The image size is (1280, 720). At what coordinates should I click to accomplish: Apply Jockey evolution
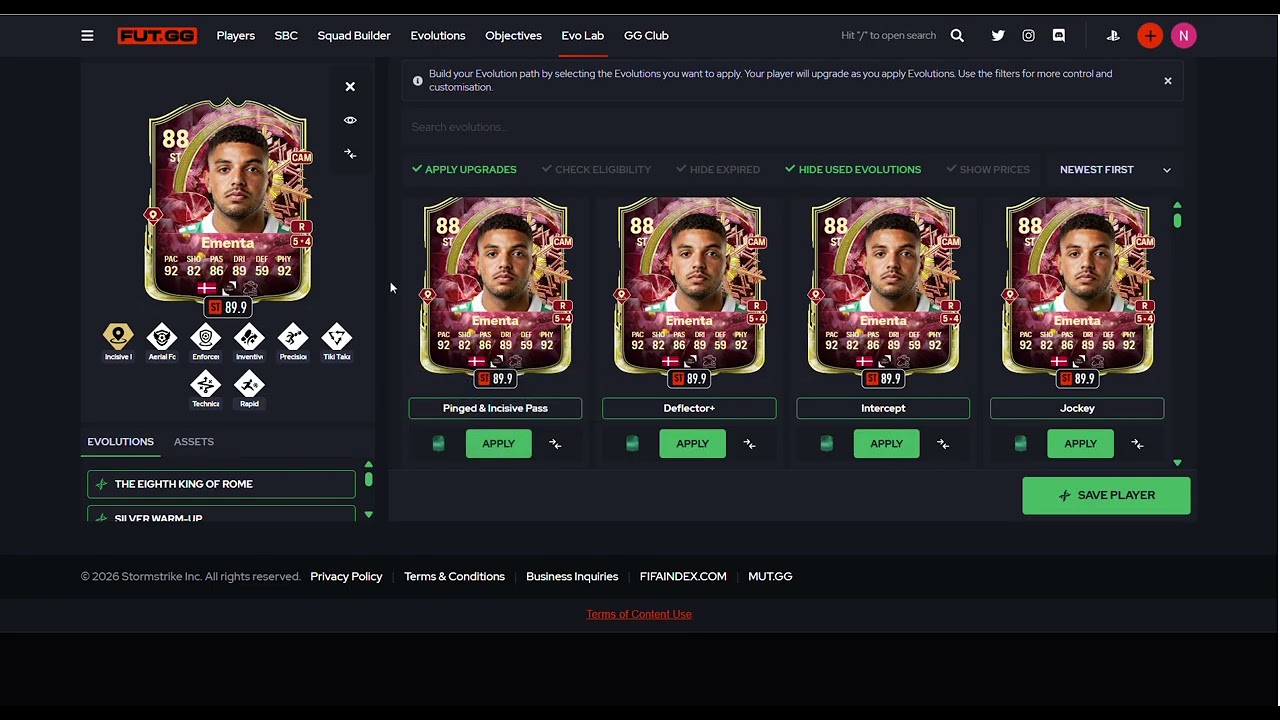tap(1080, 444)
